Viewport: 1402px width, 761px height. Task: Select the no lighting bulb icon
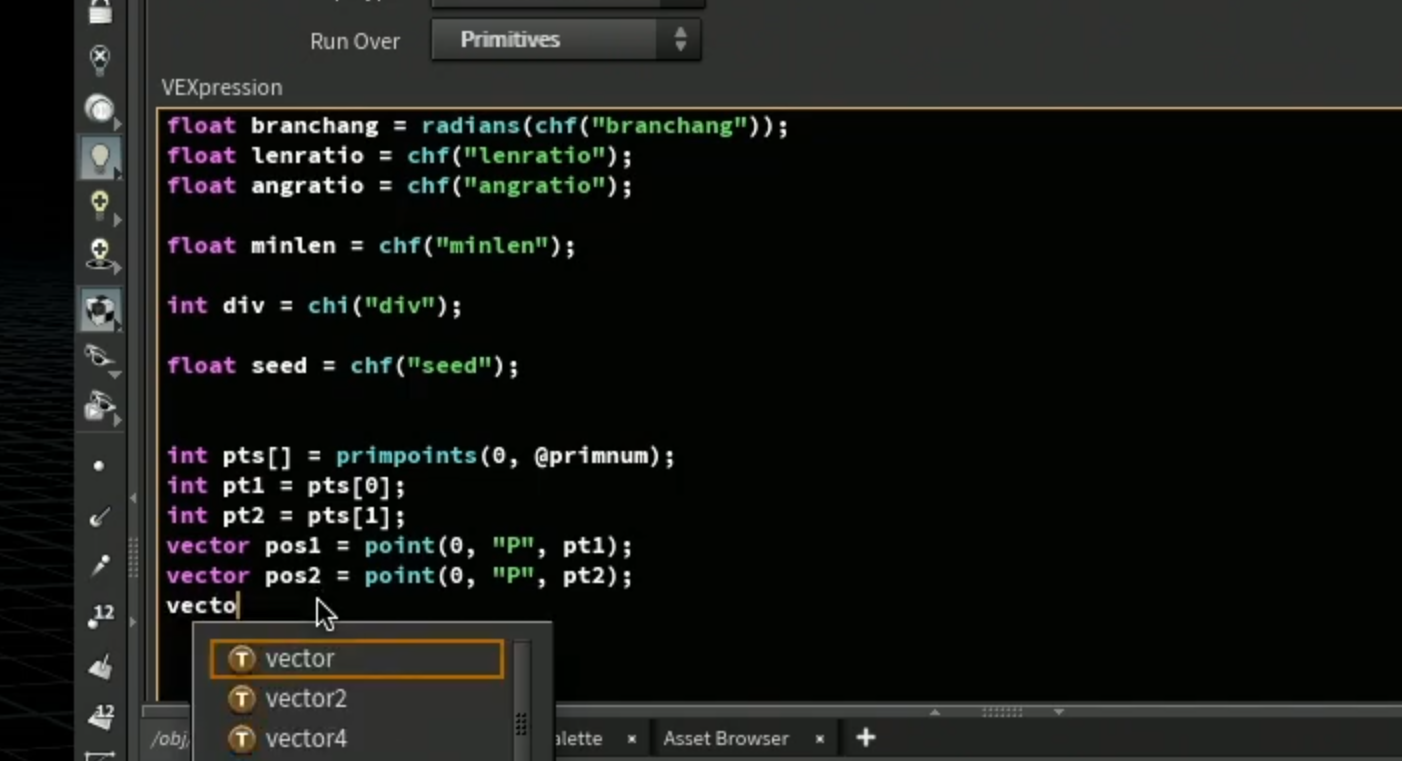tap(99, 59)
